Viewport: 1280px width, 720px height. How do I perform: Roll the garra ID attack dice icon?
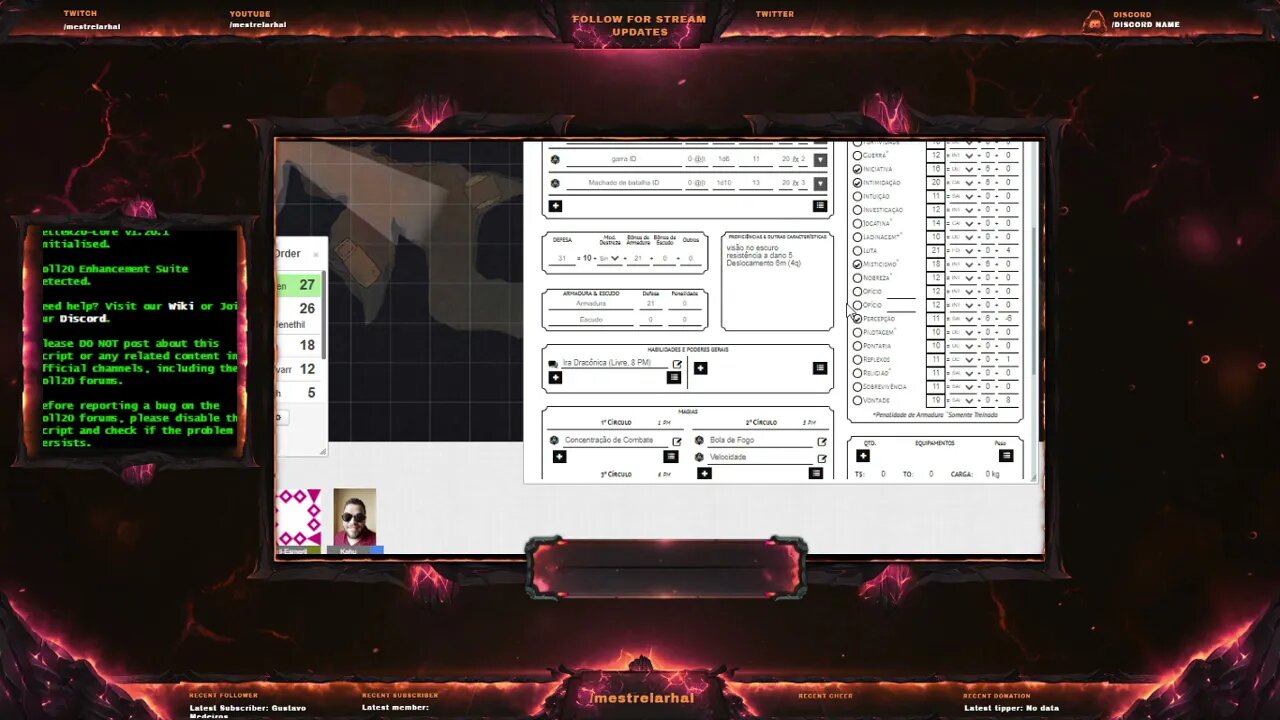(x=555, y=159)
